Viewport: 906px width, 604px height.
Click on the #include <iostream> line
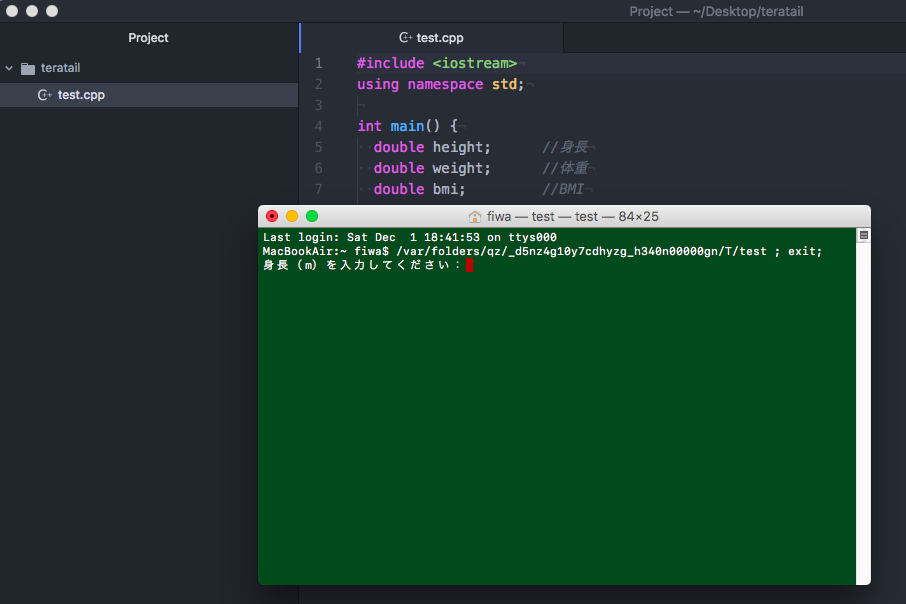(x=437, y=63)
